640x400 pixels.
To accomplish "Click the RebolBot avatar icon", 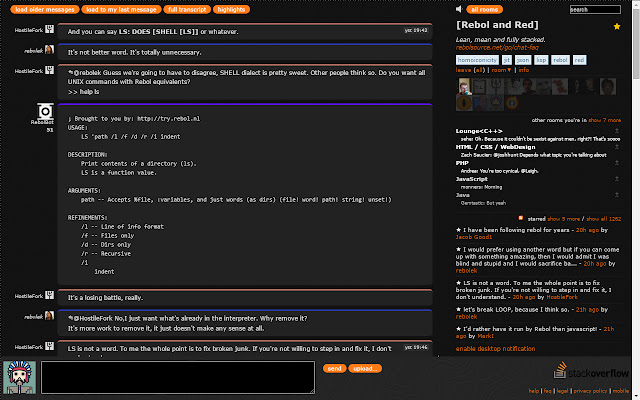I will pos(45,111).
